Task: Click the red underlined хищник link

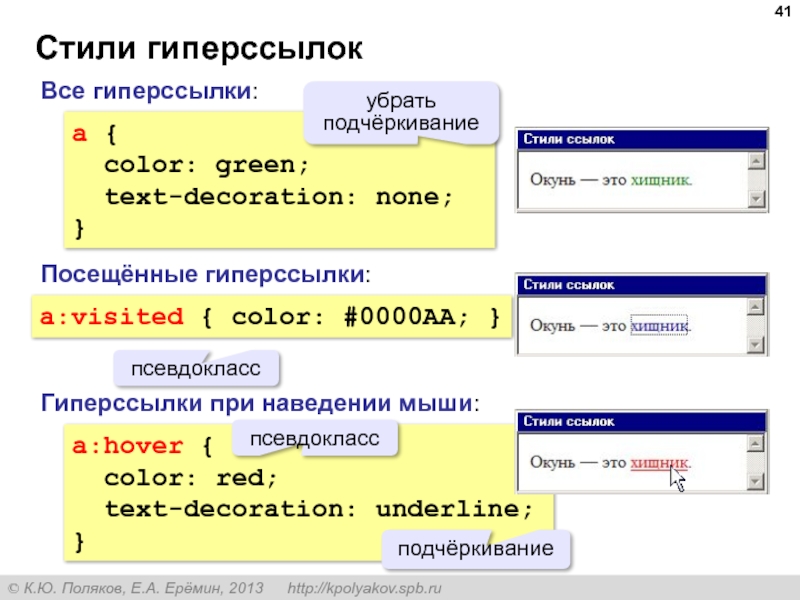Action: [659, 463]
